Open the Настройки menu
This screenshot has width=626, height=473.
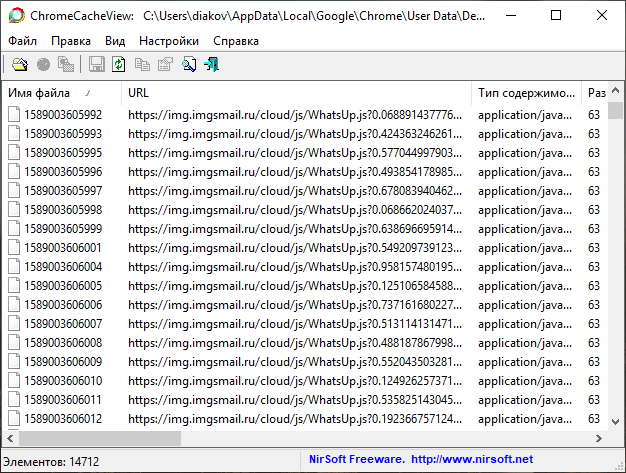pyautogui.click(x=169, y=41)
